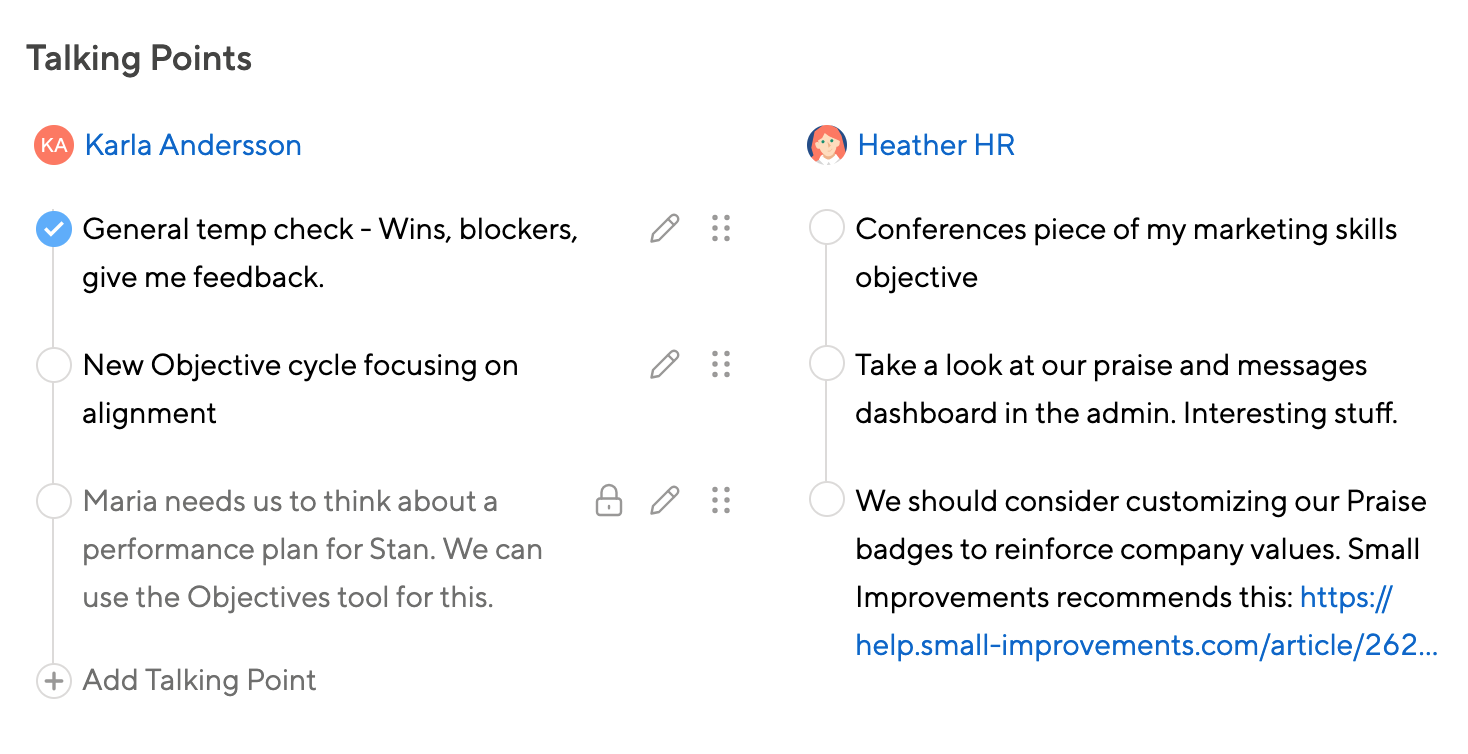Image resolution: width=1468 pixels, height=754 pixels.
Task: Open Heather HR's profile link
Action: (936, 145)
